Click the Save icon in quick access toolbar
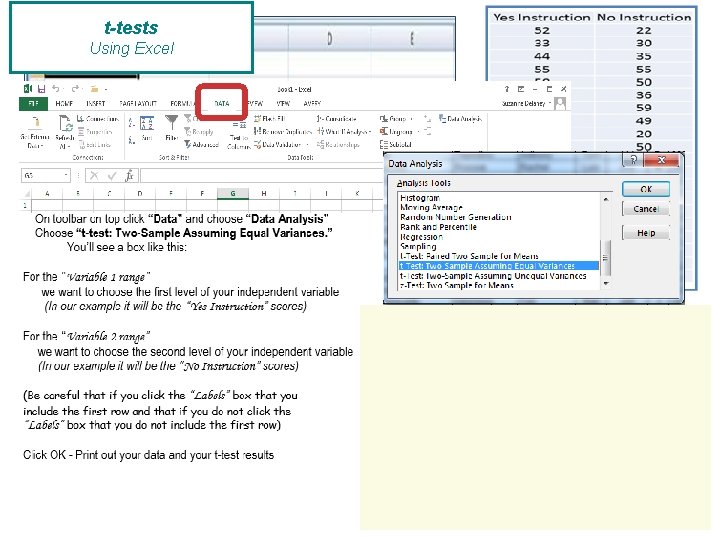720x540 pixels. [41, 89]
